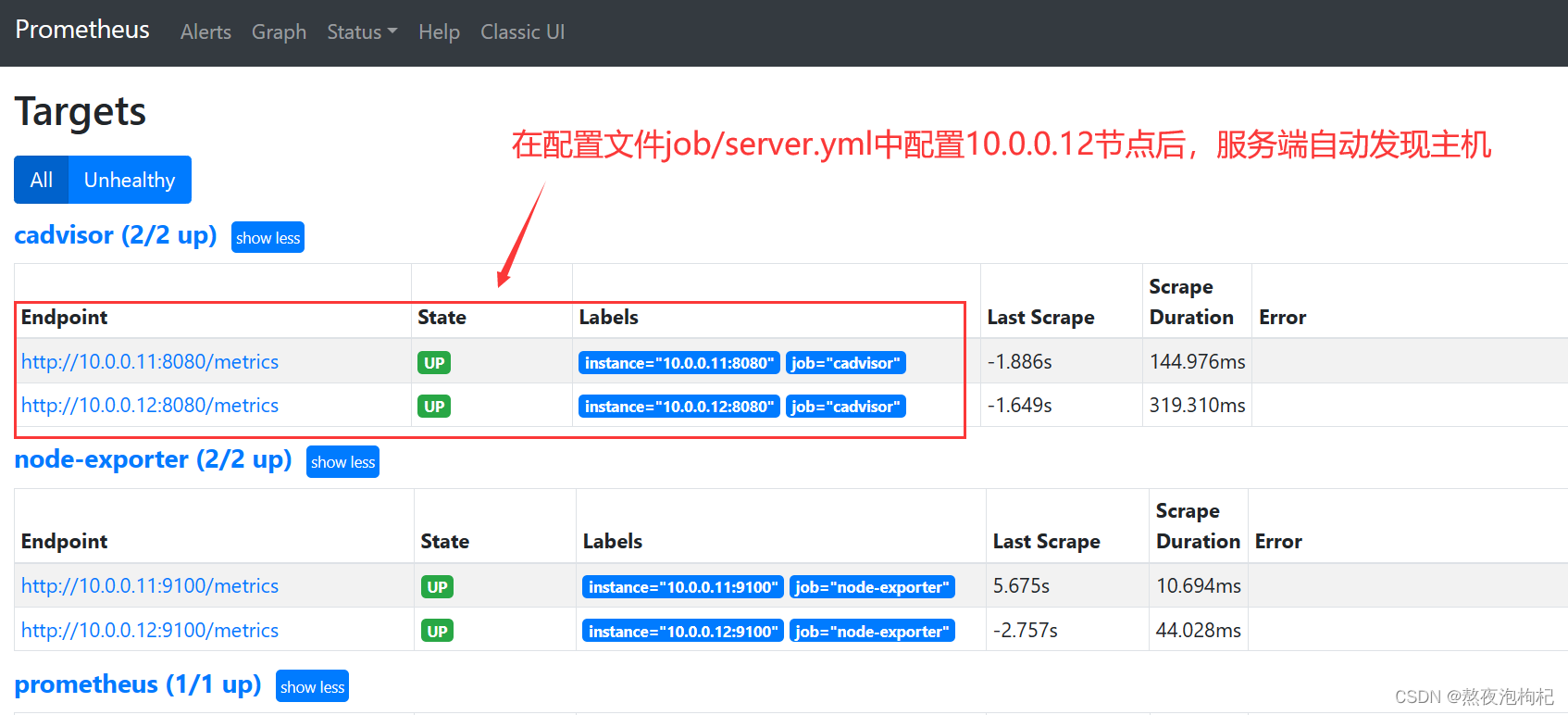This screenshot has width=1568, height=715.
Task: Click UP badge for 10.0.0.12:9100
Action: (x=437, y=632)
